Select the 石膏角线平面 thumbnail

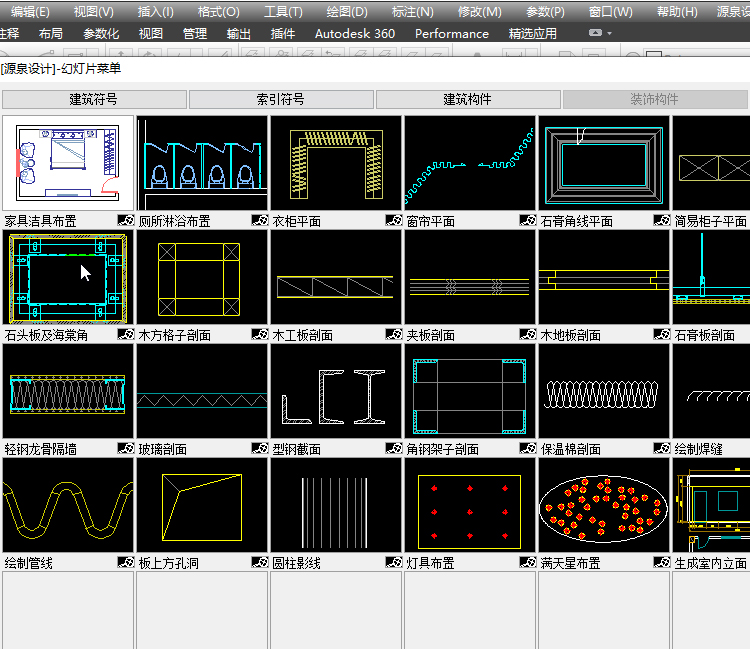pyautogui.click(x=604, y=162)
